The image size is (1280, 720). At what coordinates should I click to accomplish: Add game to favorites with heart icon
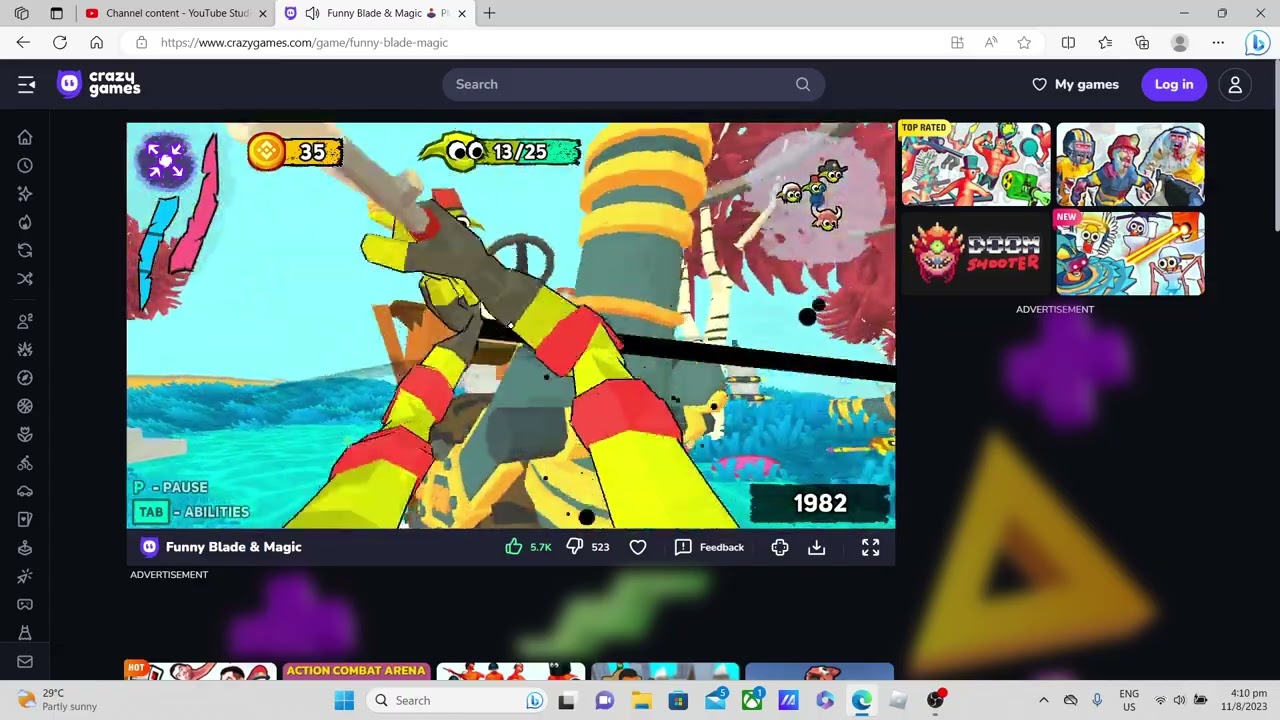pyautogui.click(x=638, y=547)
